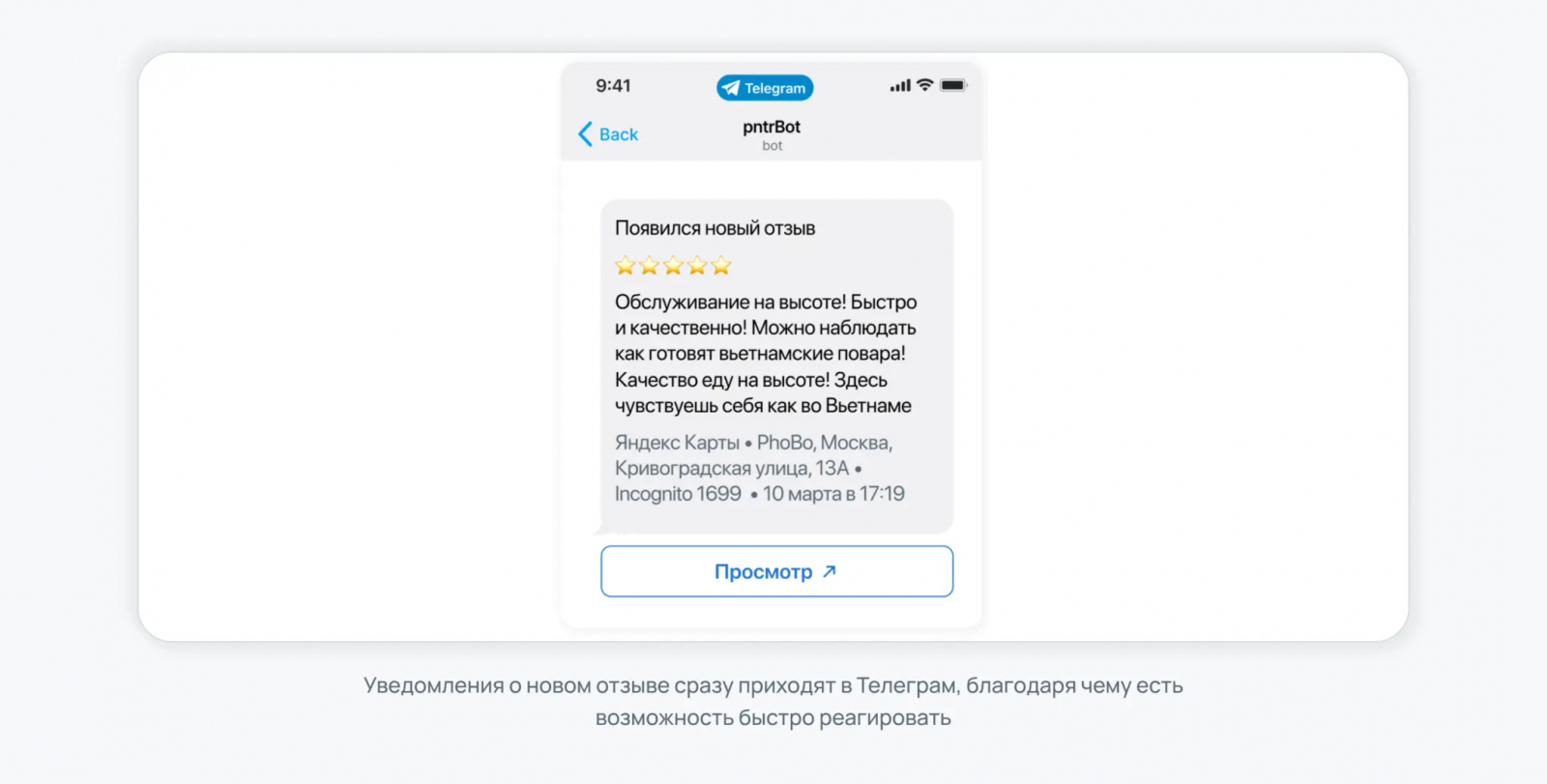Open the pntrBot chat title
1547x784 pixels.
(x=772, y=127)
